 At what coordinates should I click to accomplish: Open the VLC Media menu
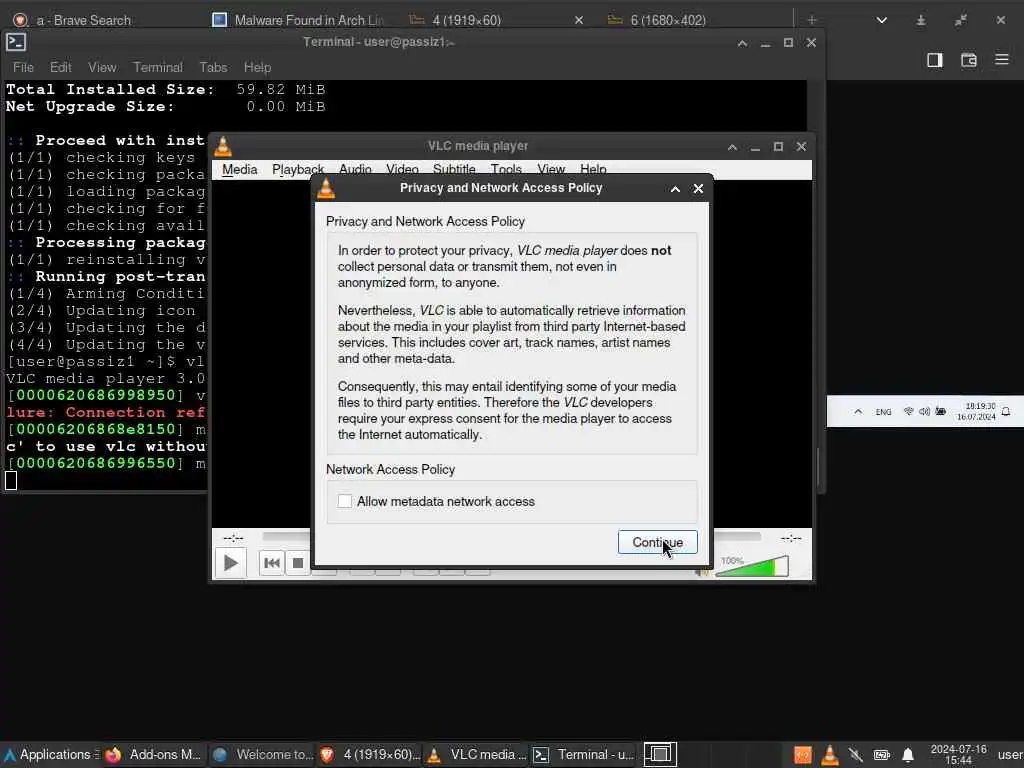click(240, 169)
